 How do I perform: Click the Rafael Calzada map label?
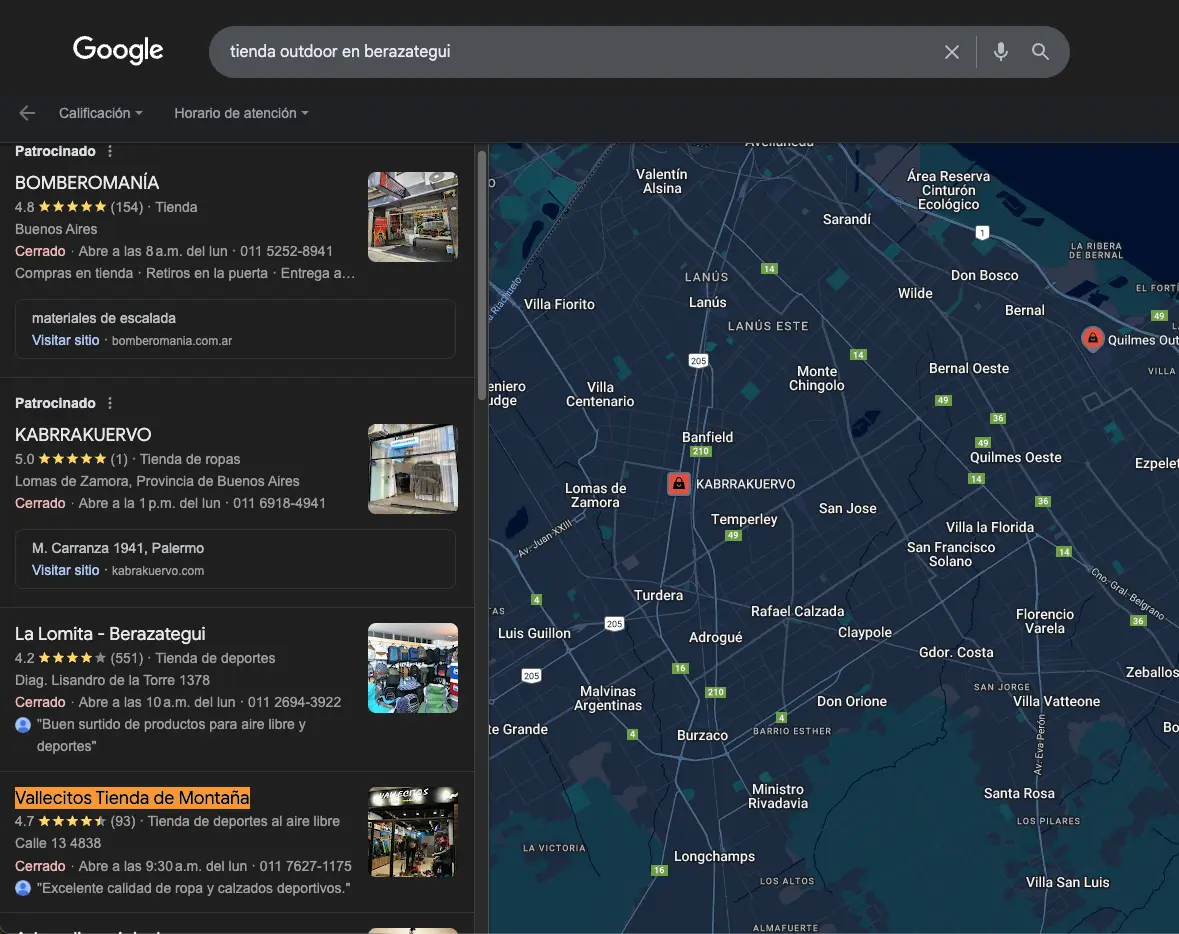point(797,611)
